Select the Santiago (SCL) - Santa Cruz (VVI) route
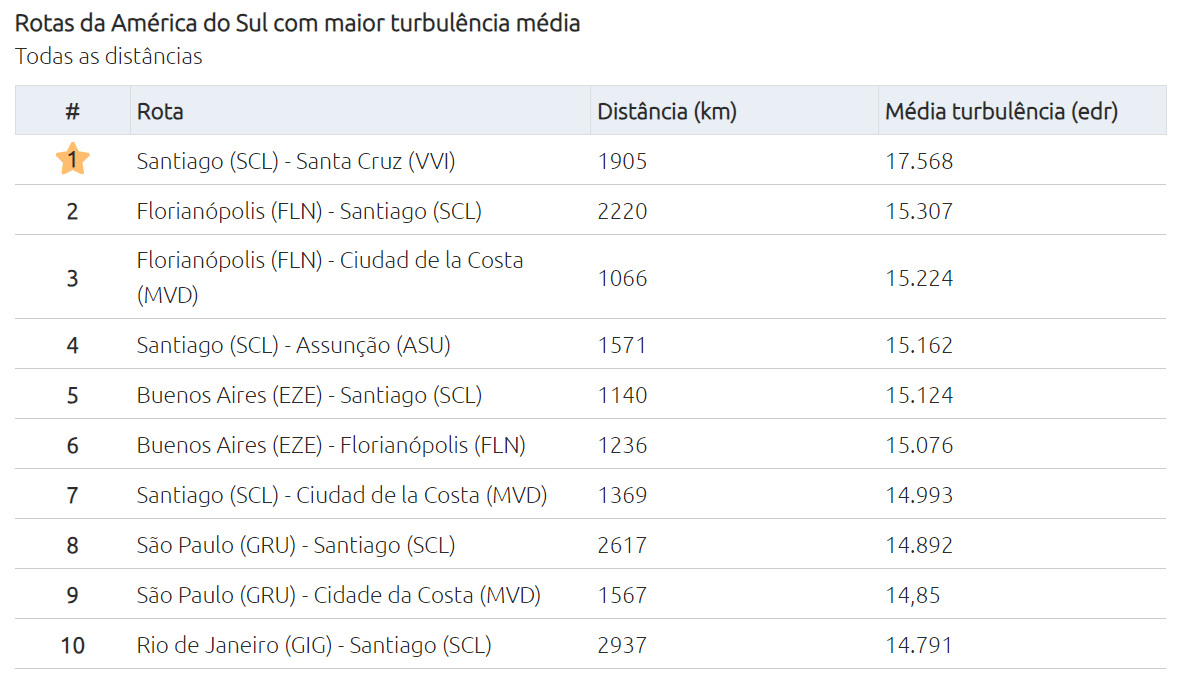This screenshot has width=1179, height=693. click(296, 161)
